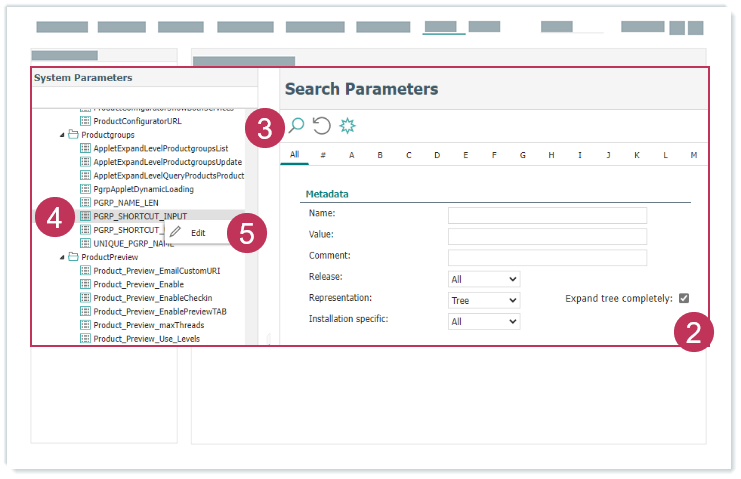Select the letter E filter tab

tap(466, 155)
